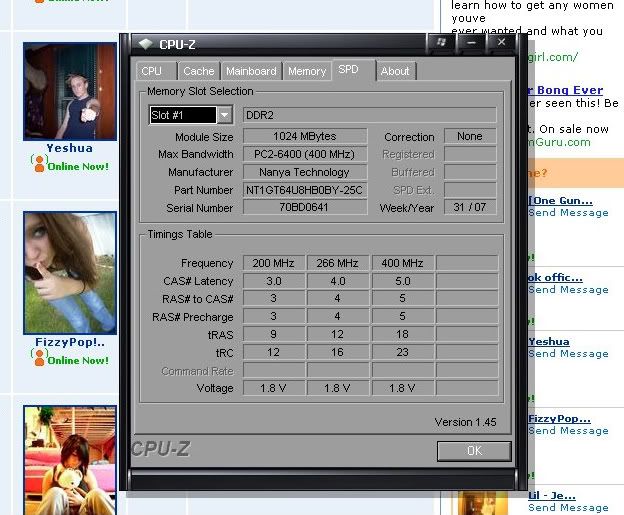624x515 pixels.
Task: Switch to the CPU tab
Action: 152,71
